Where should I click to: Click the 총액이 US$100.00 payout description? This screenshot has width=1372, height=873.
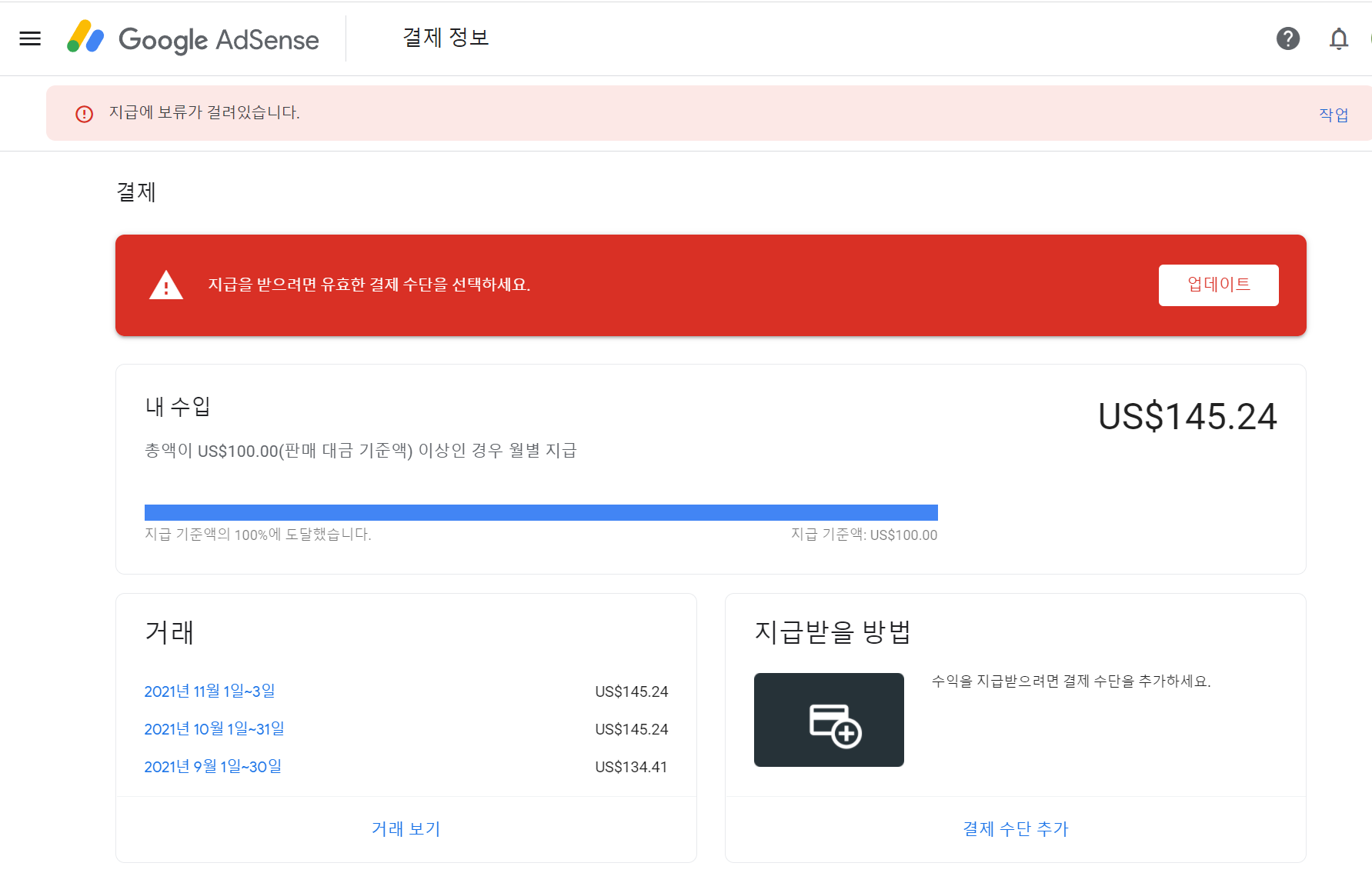tap(361, 451)
